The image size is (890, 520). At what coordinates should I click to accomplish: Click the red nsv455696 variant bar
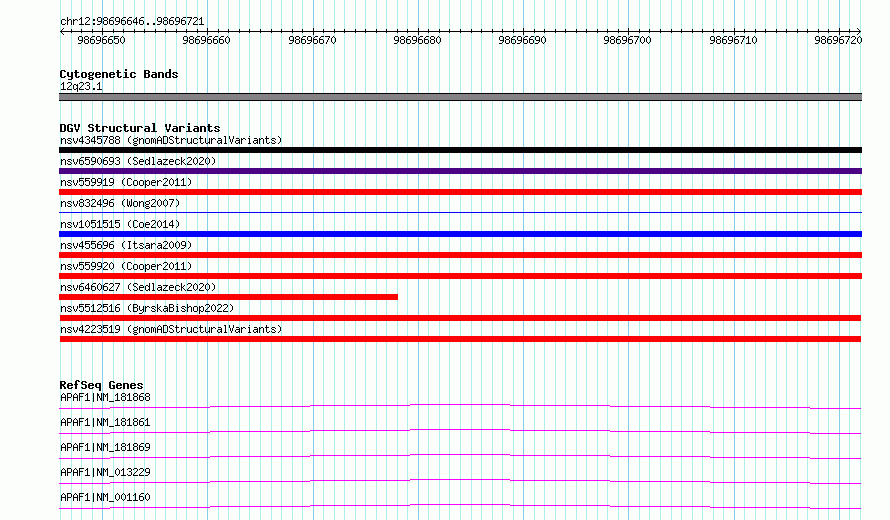(460, 255)
